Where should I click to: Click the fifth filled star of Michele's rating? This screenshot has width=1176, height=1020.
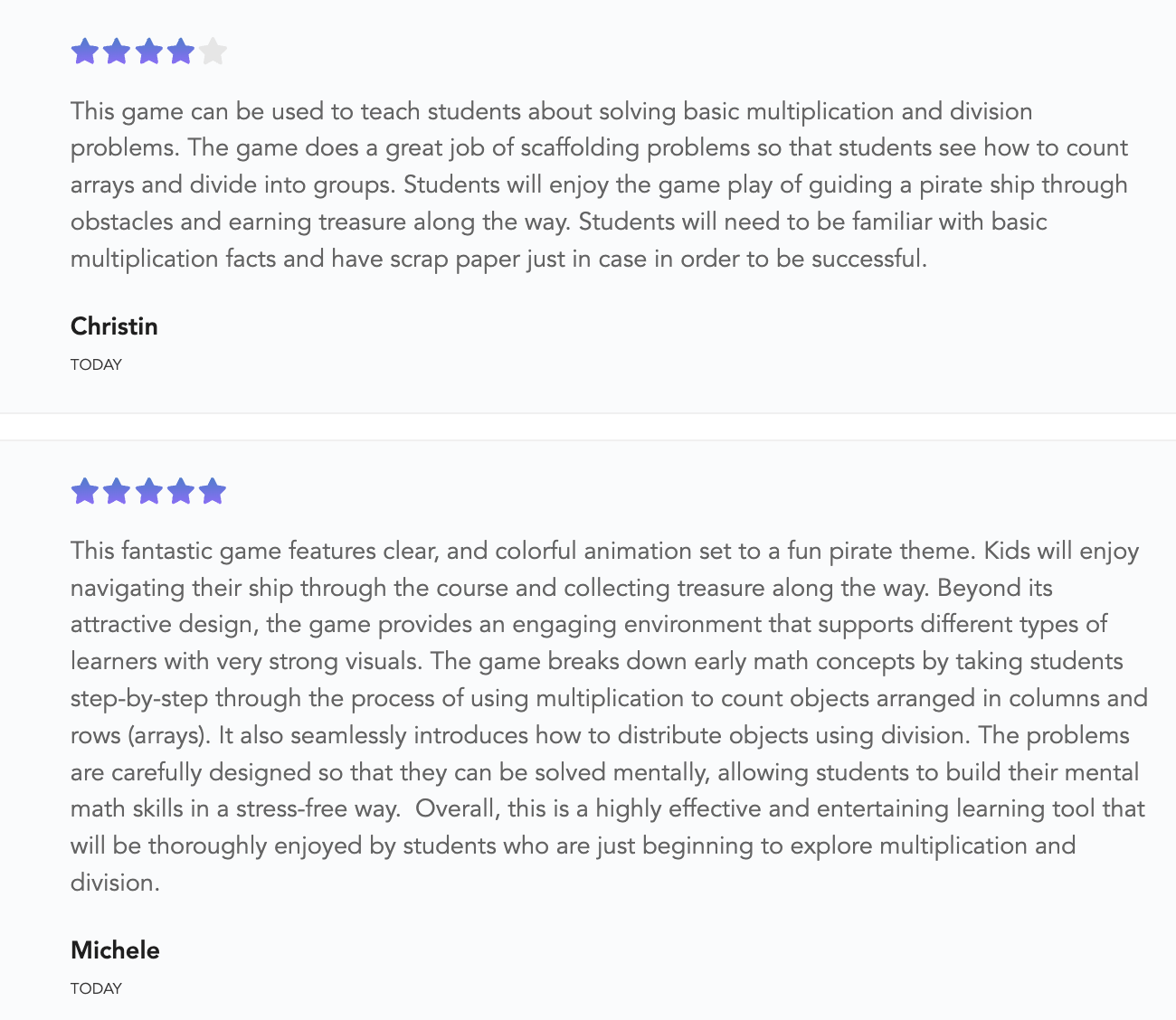point(213,491)
